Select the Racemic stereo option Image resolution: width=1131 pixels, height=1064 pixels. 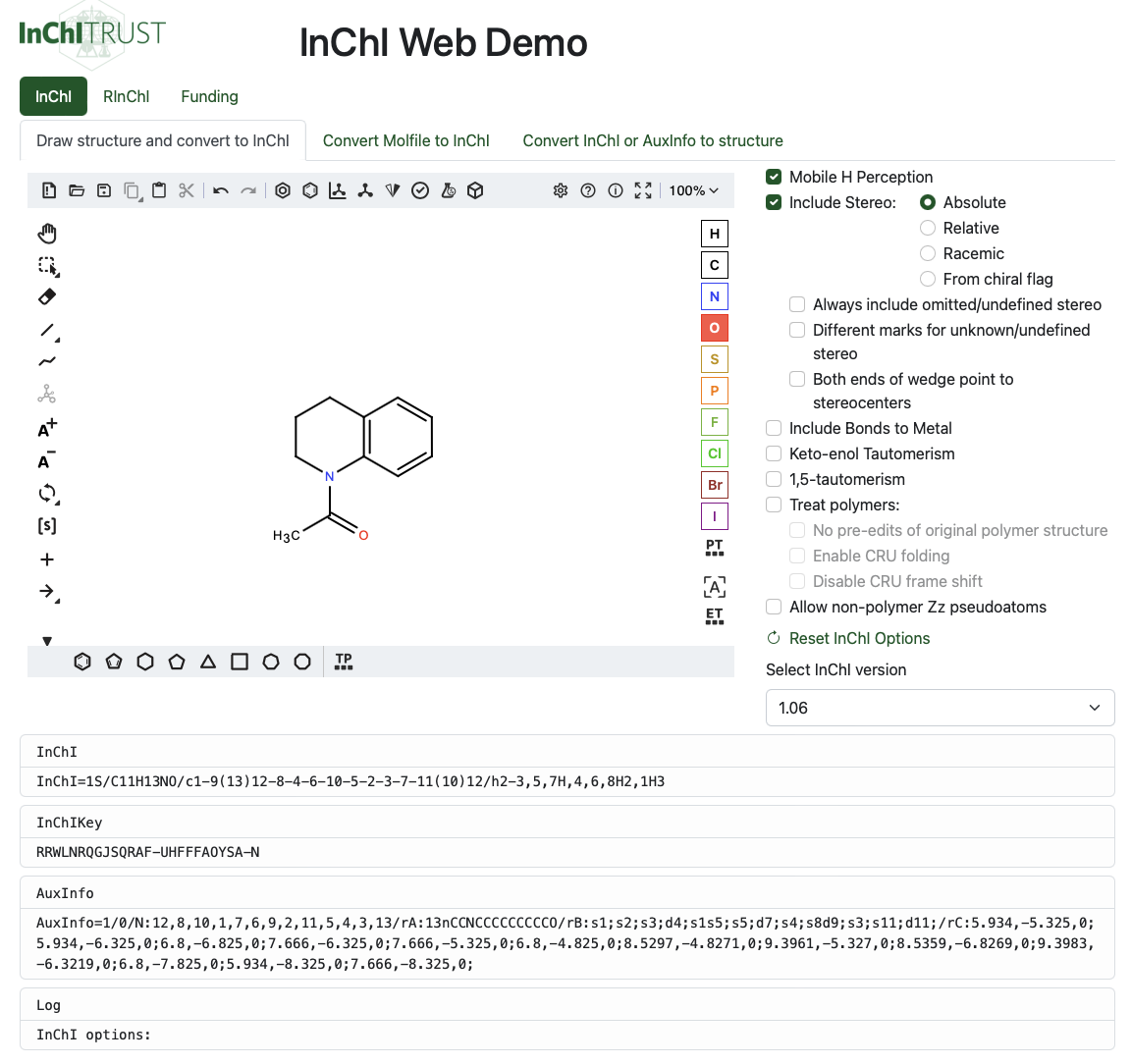pos(928,253)
